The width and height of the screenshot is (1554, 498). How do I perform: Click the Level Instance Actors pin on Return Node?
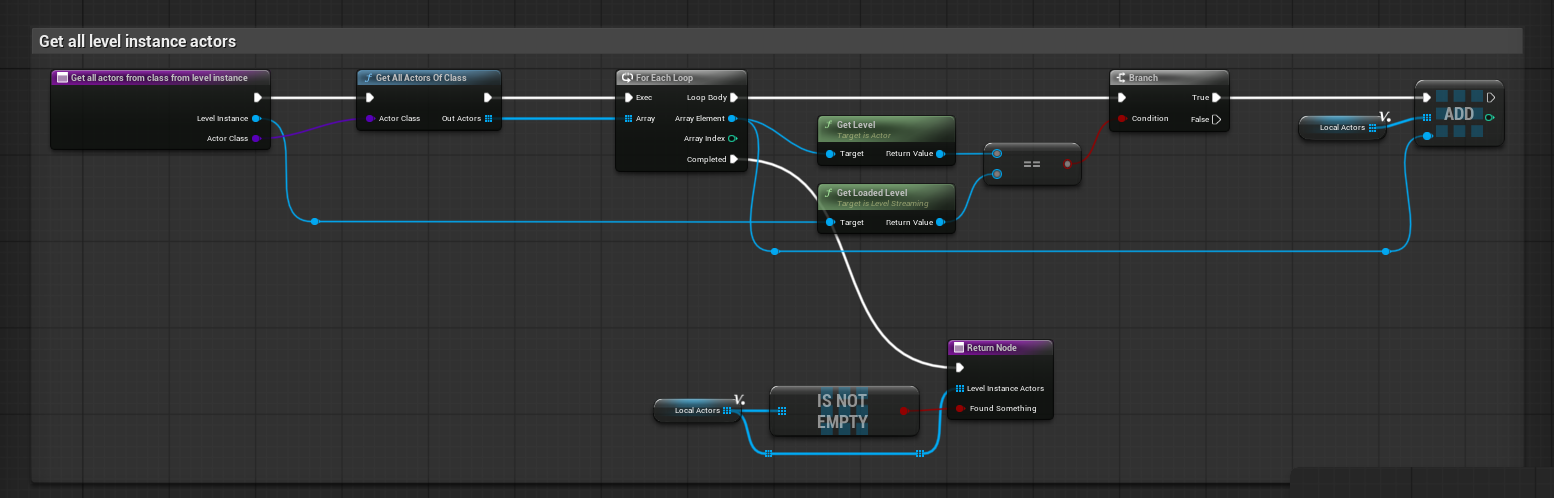pos(960,388)
